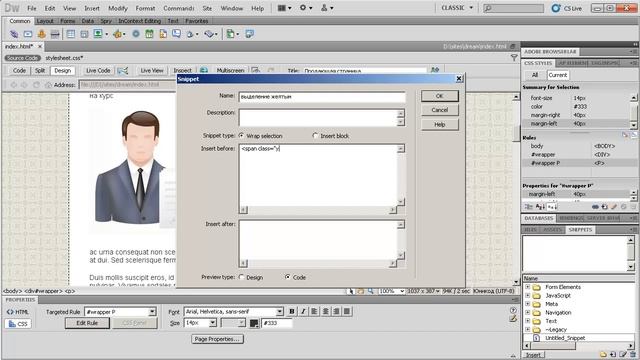Insert a Date with calendar icon
Viewport: 640px width, 360px height.
149,34
